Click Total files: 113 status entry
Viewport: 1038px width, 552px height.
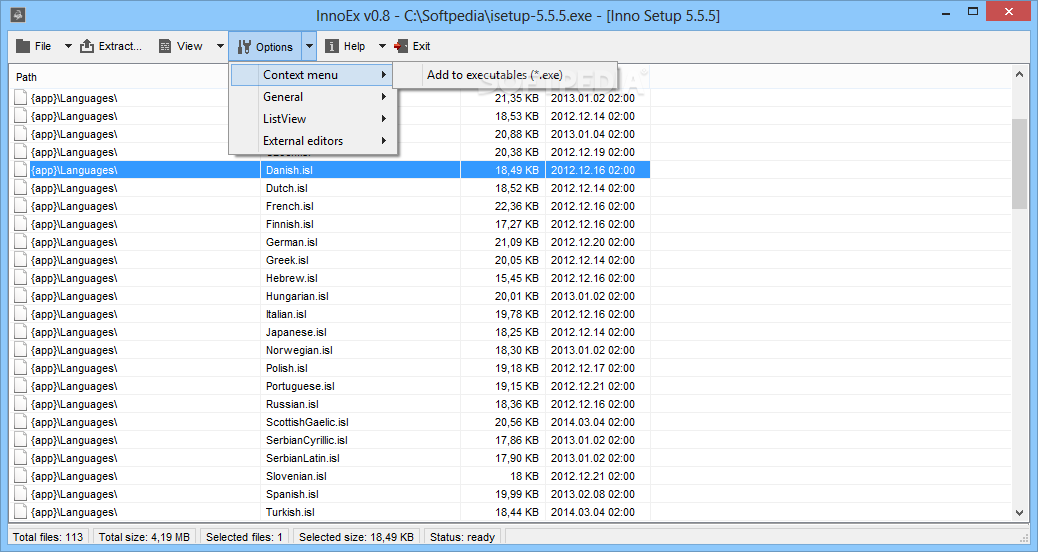tap(48, 537)
